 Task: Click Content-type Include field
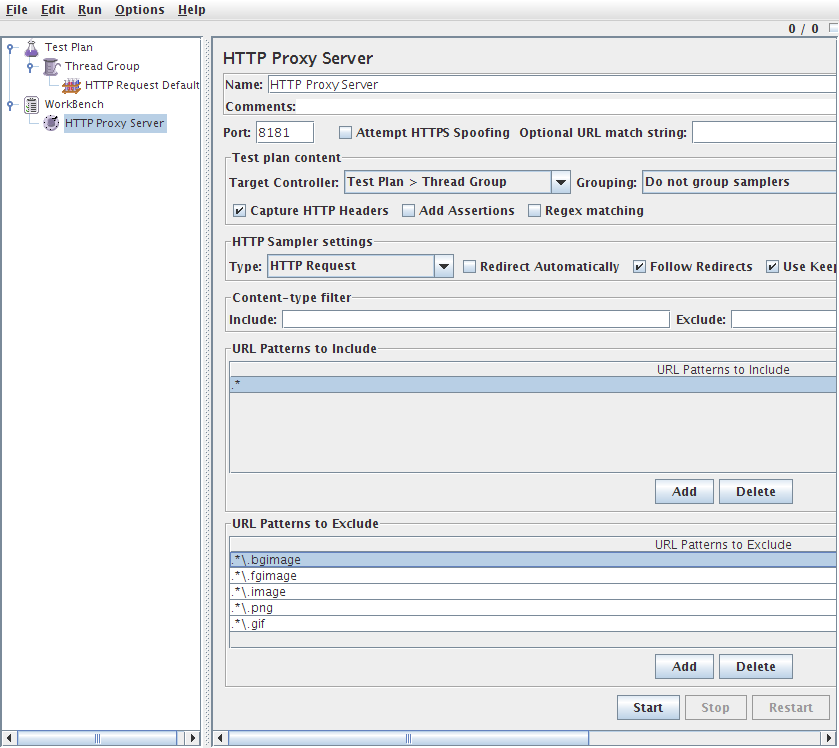tap(476, 319)
